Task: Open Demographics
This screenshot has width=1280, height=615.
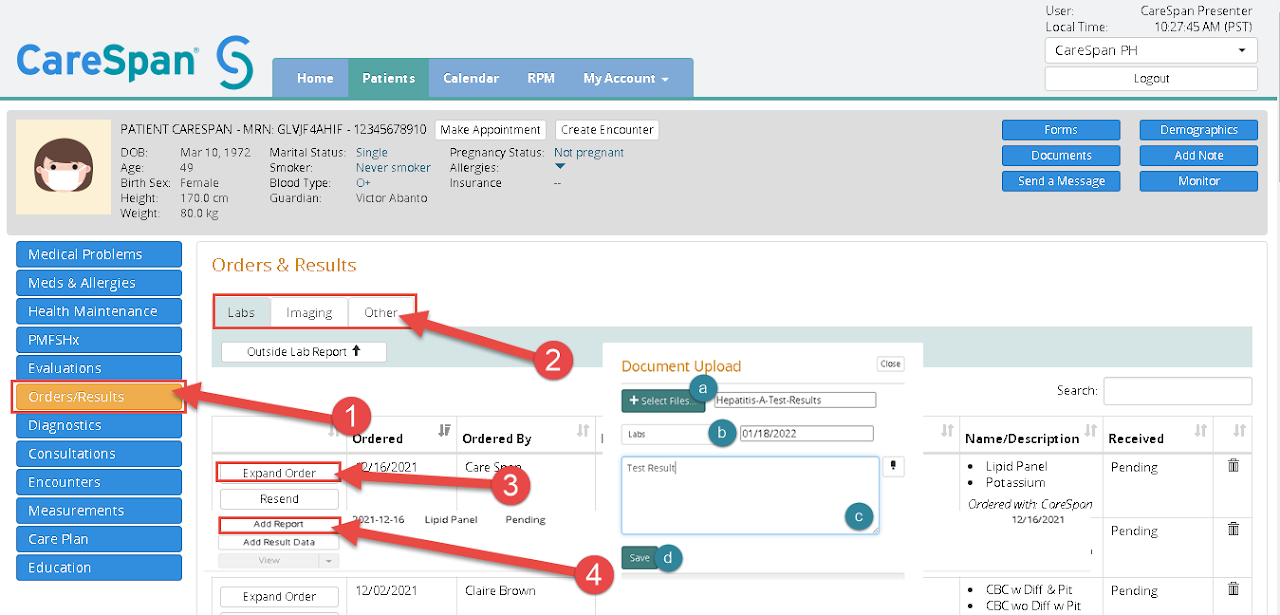Action: 1199,130
